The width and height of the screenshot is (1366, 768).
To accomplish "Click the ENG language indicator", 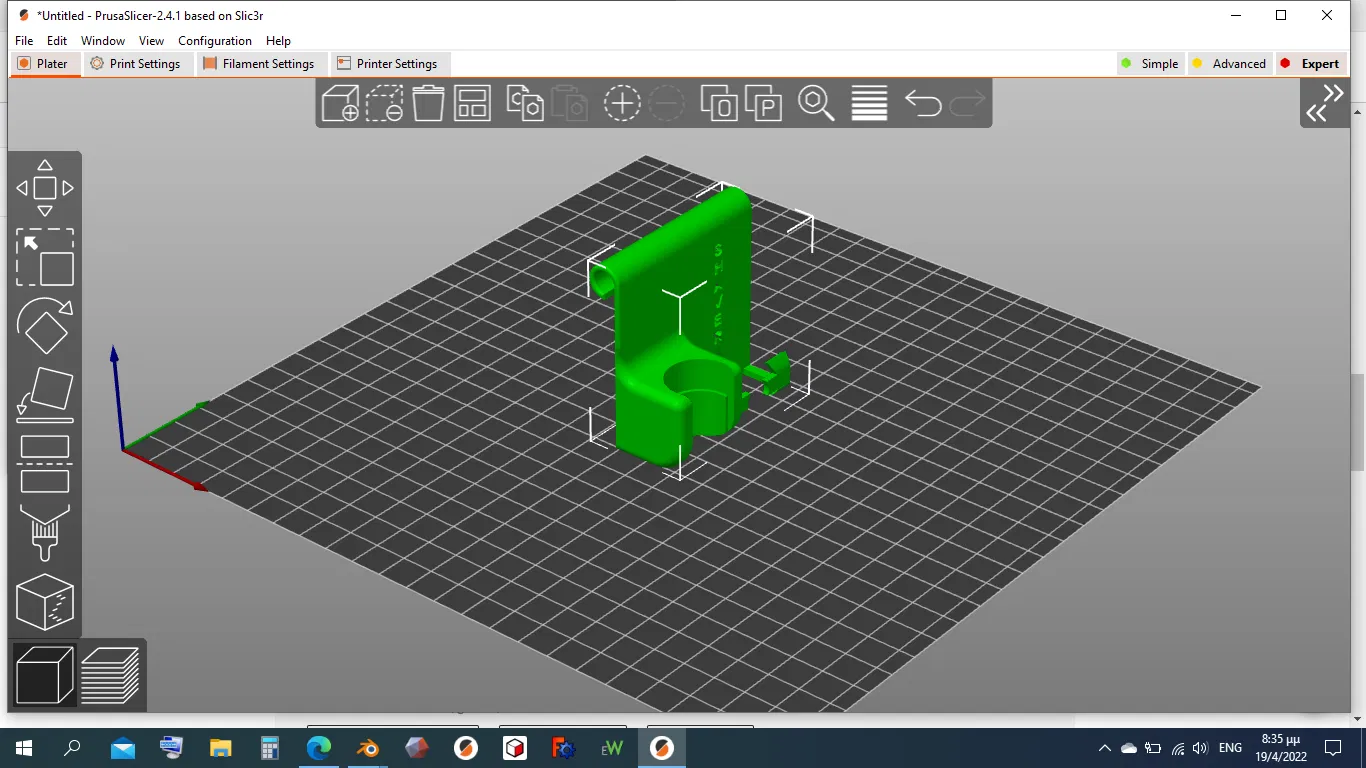I will (1230, 747).
